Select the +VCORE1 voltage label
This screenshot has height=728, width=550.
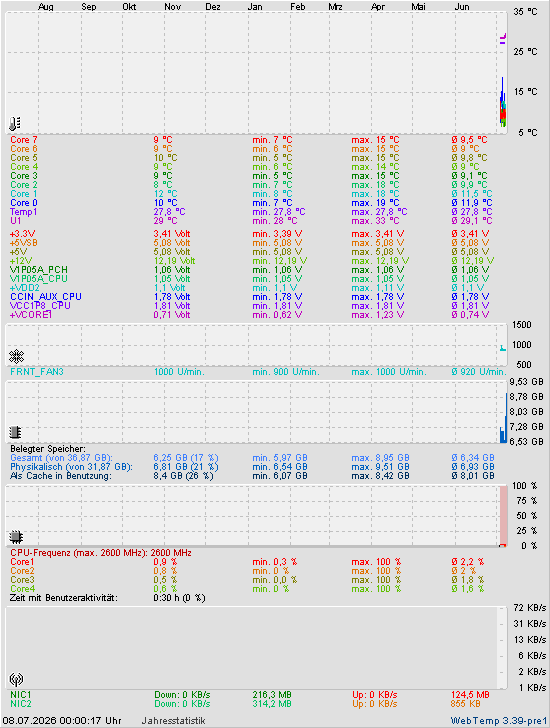(31, 315)
